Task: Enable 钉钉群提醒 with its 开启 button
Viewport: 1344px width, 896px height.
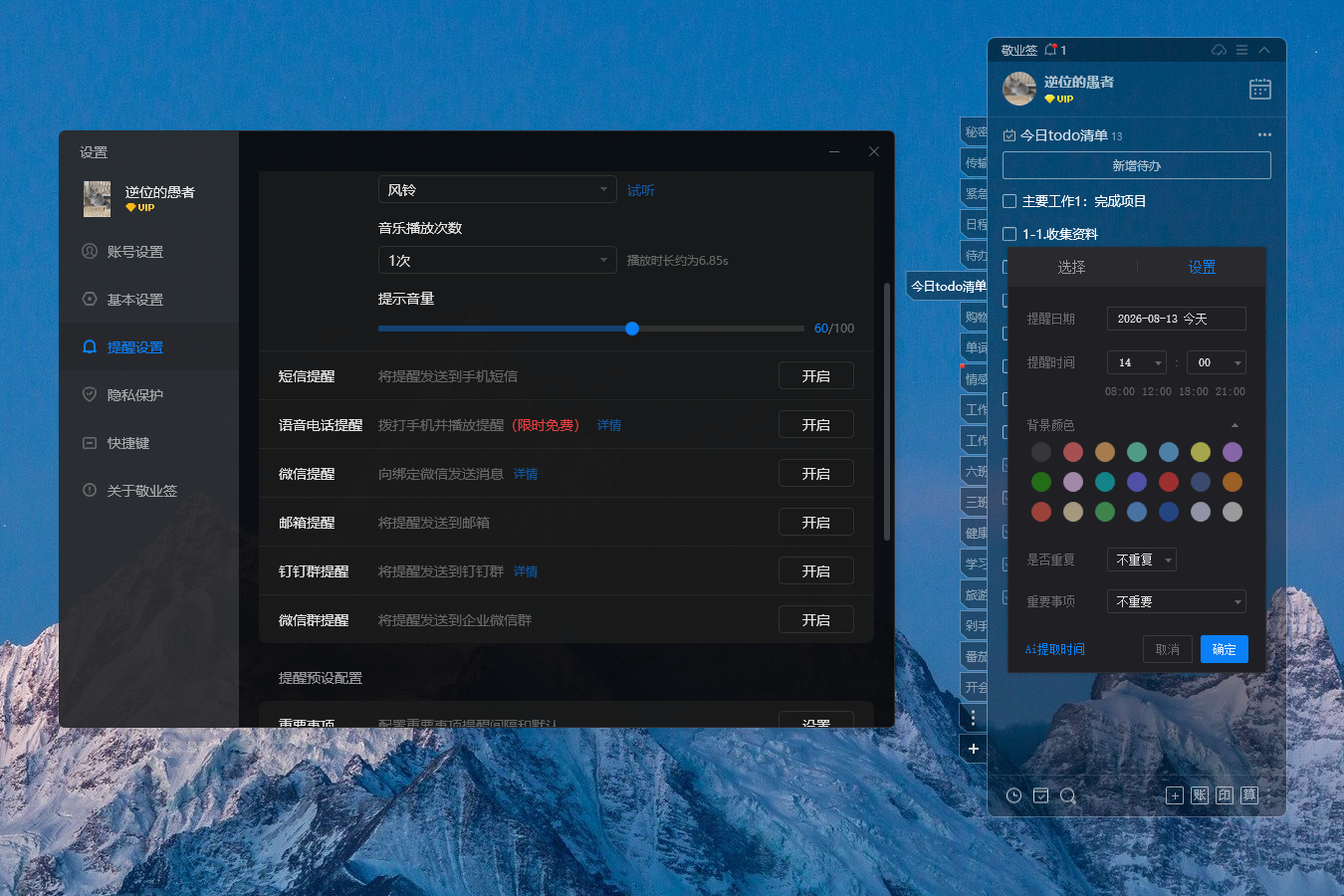Action: coord(815,571)
